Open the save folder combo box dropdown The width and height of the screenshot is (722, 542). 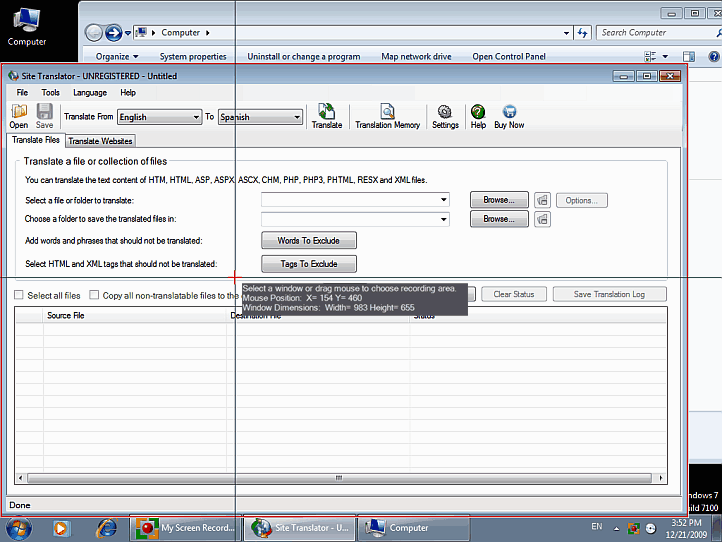[443, 219]
